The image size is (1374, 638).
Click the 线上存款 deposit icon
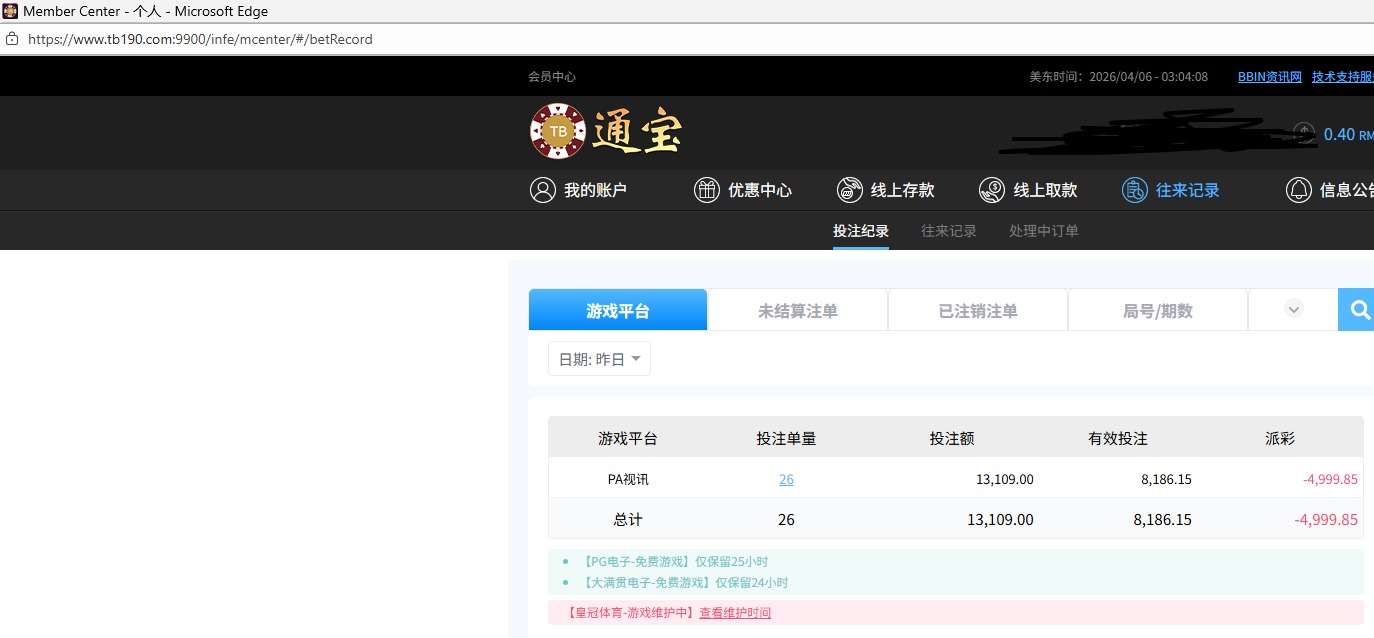[x=849, y=190]
